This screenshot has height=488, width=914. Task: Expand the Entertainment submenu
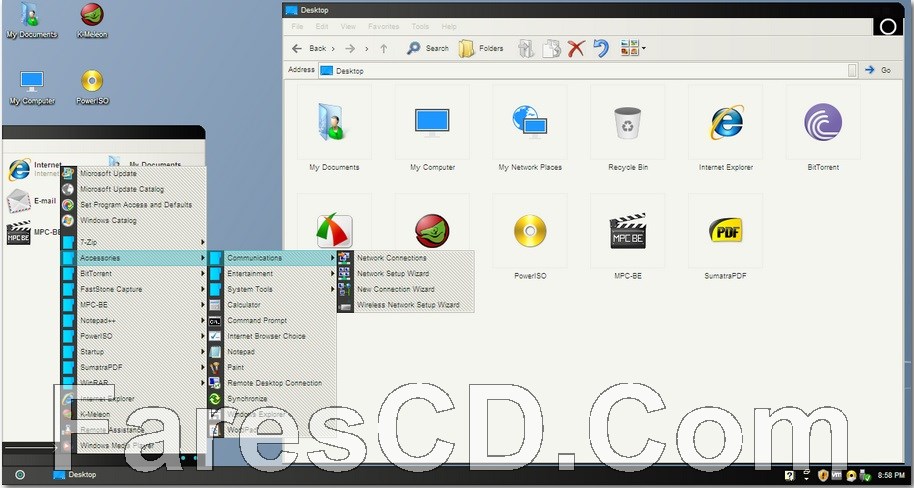(x=272, y=273)
